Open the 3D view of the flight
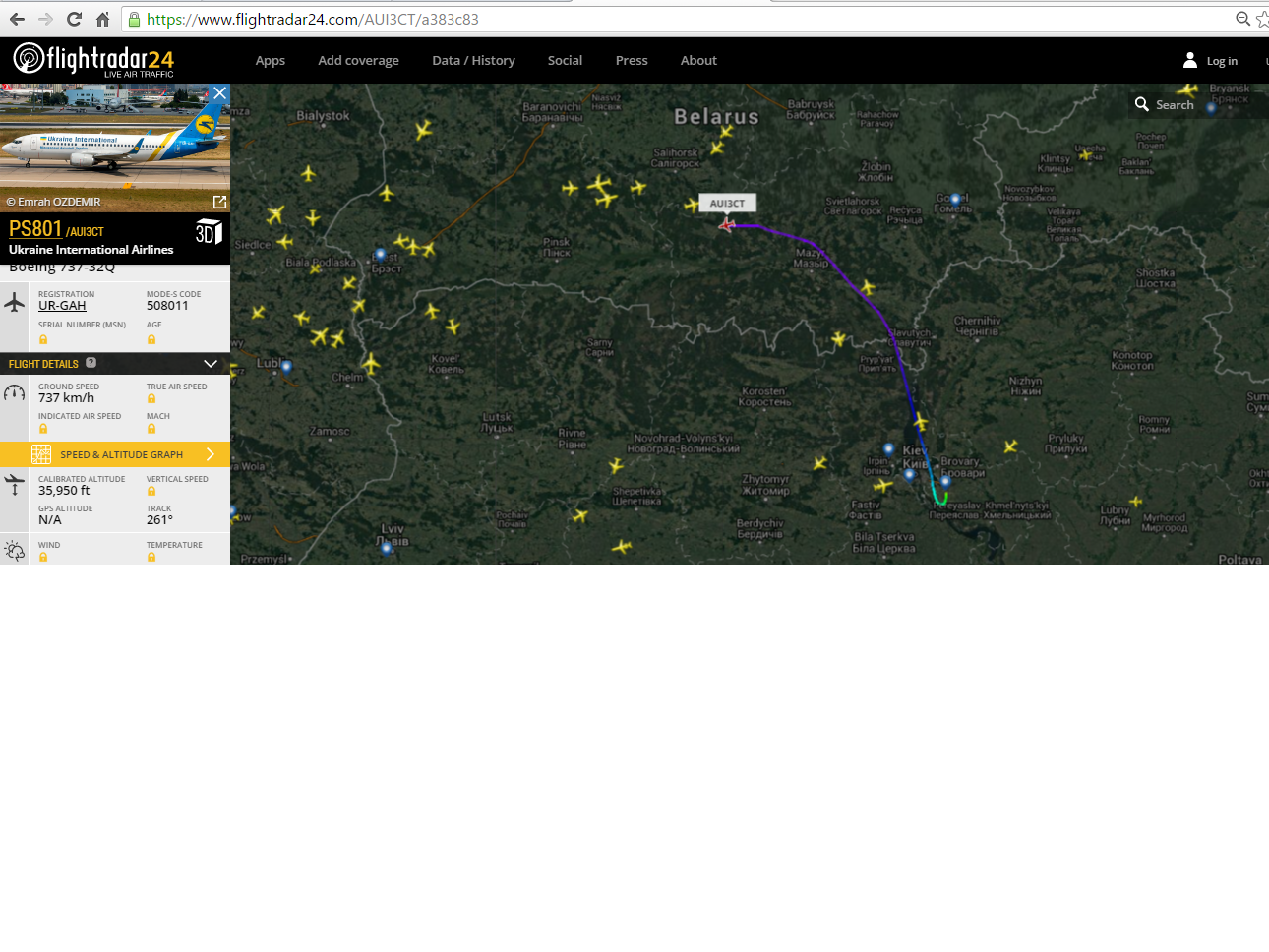This screenshot has width=1269, height=952. [209, 232]
